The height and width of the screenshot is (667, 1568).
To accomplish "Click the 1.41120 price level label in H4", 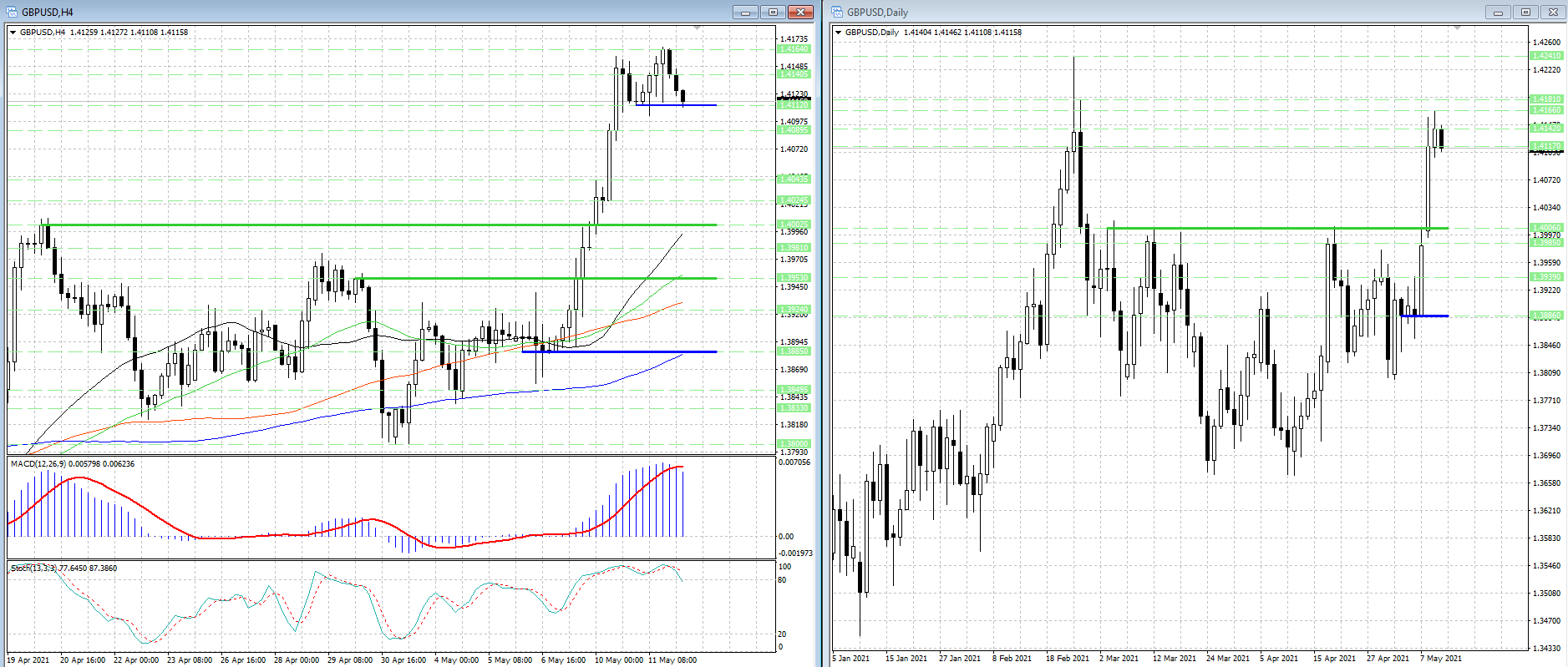I will pos(794,104).
